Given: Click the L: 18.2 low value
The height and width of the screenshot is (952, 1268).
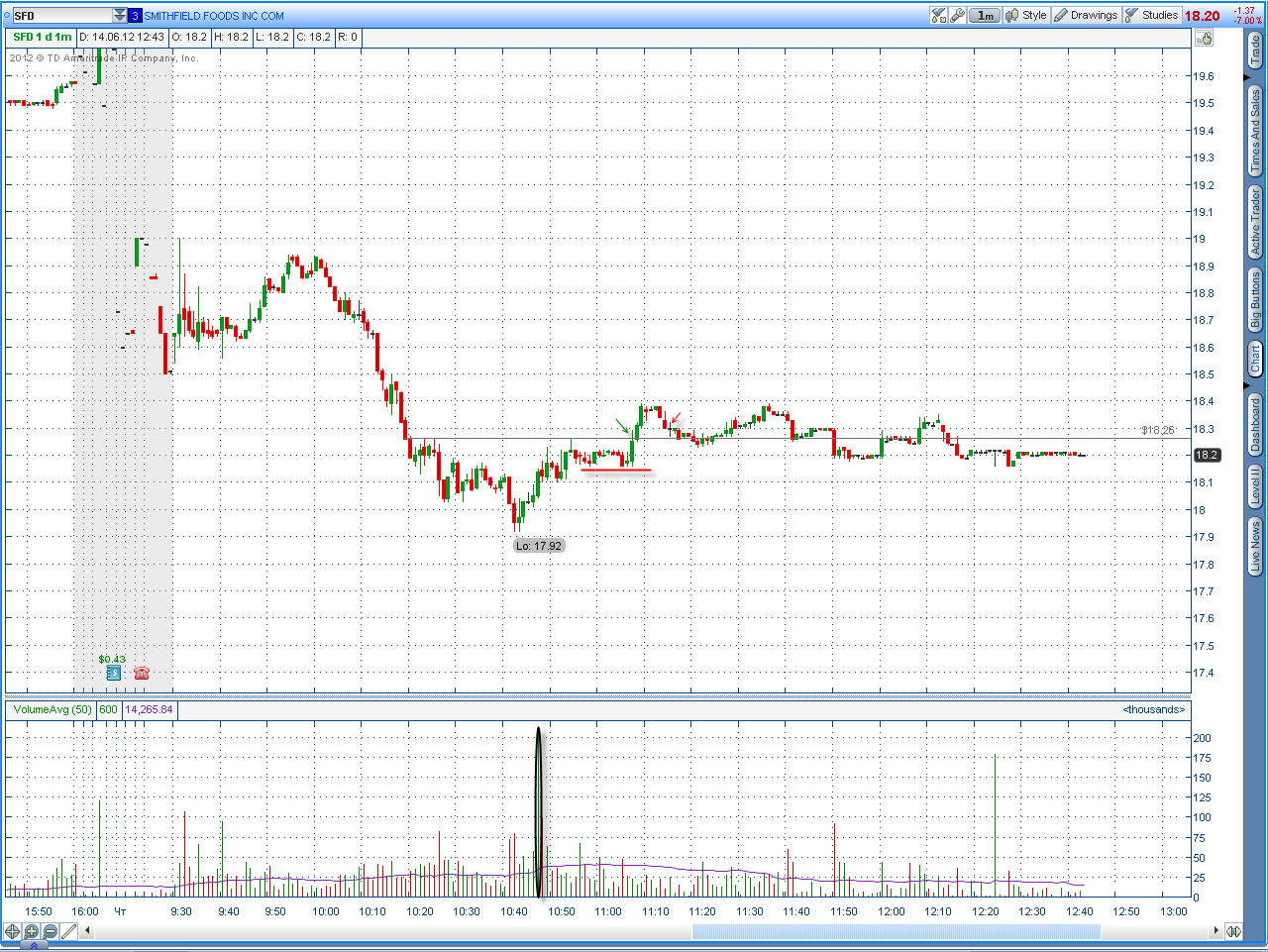Looking at the screenshot, I should pos(272,38).
